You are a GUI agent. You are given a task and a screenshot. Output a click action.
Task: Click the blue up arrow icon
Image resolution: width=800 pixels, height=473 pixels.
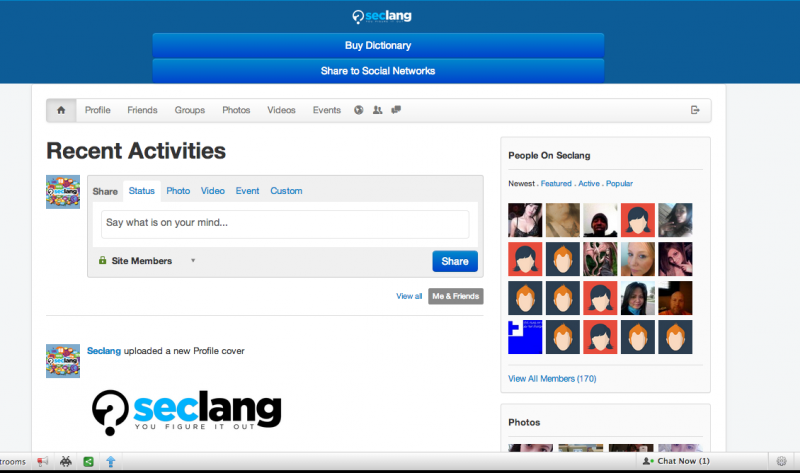tap(111, 462)
